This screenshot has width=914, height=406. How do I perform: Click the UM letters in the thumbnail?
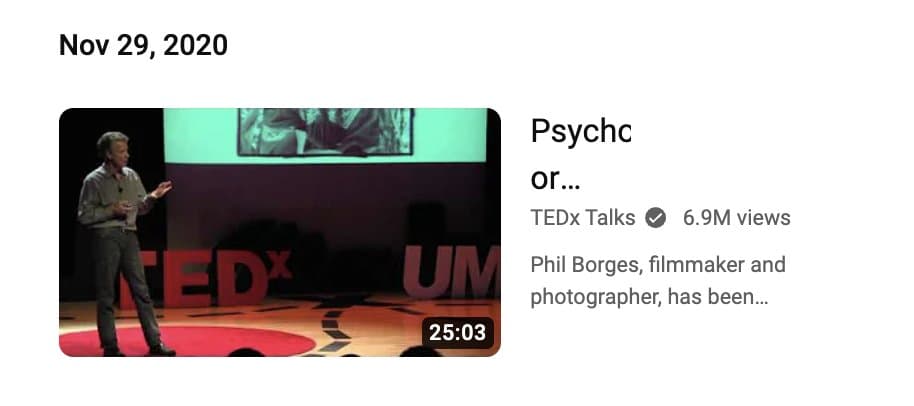point(452,272)
